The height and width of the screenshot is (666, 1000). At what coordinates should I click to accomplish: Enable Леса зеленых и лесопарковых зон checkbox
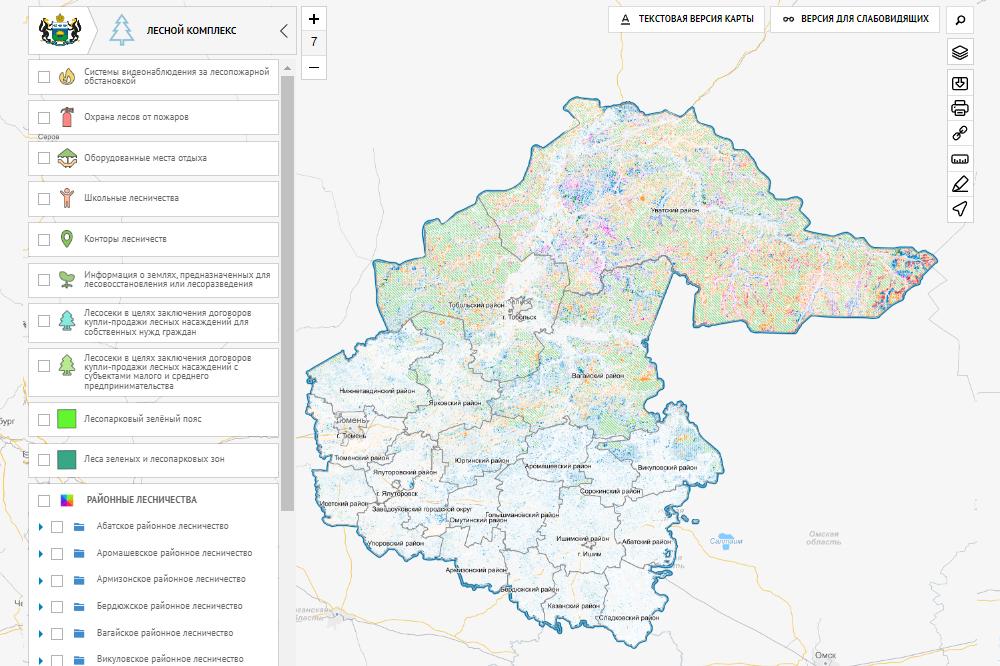coord(44,459)
